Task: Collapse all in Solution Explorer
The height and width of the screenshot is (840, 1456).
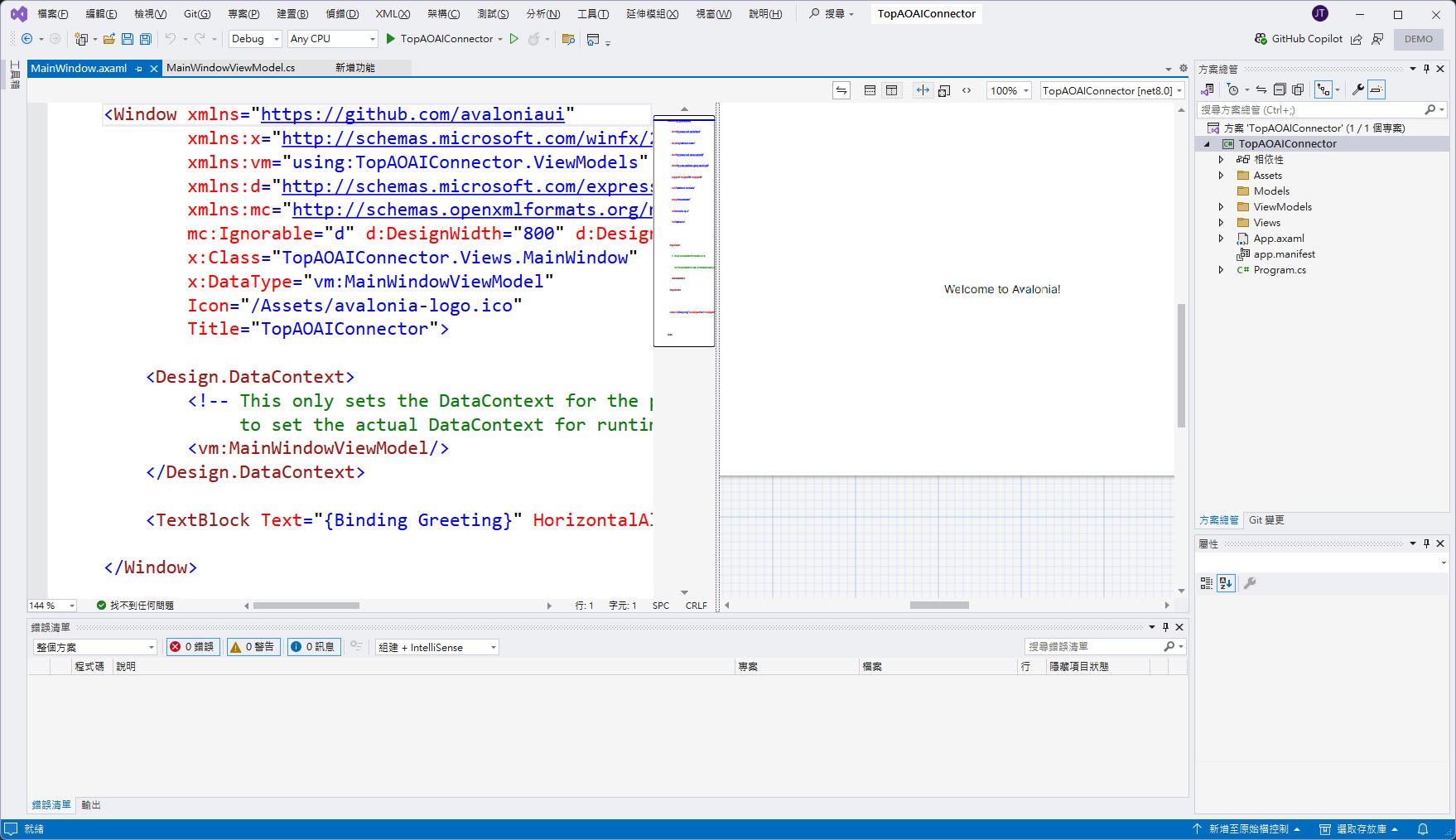Action: pyautogui.click(x=1280, y=89)
